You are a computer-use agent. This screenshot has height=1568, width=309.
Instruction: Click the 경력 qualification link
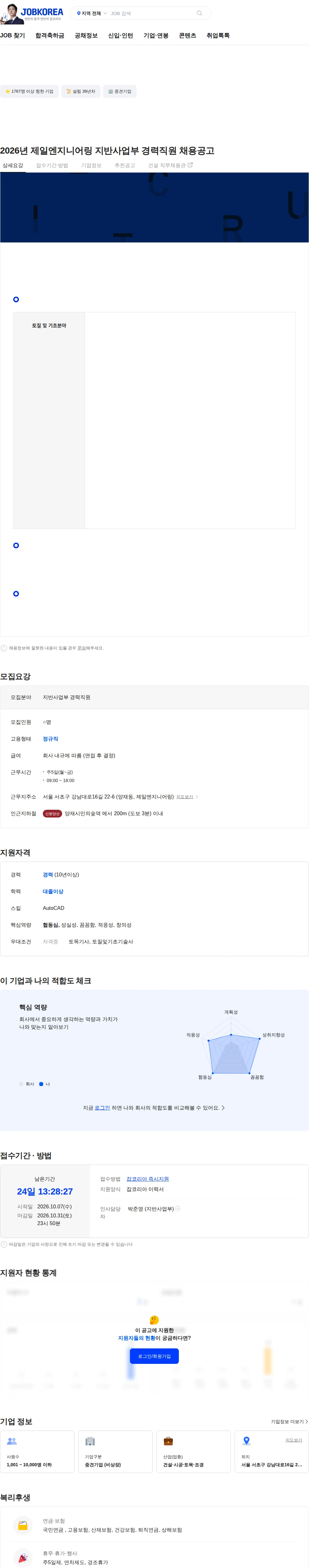pos(47,875)
